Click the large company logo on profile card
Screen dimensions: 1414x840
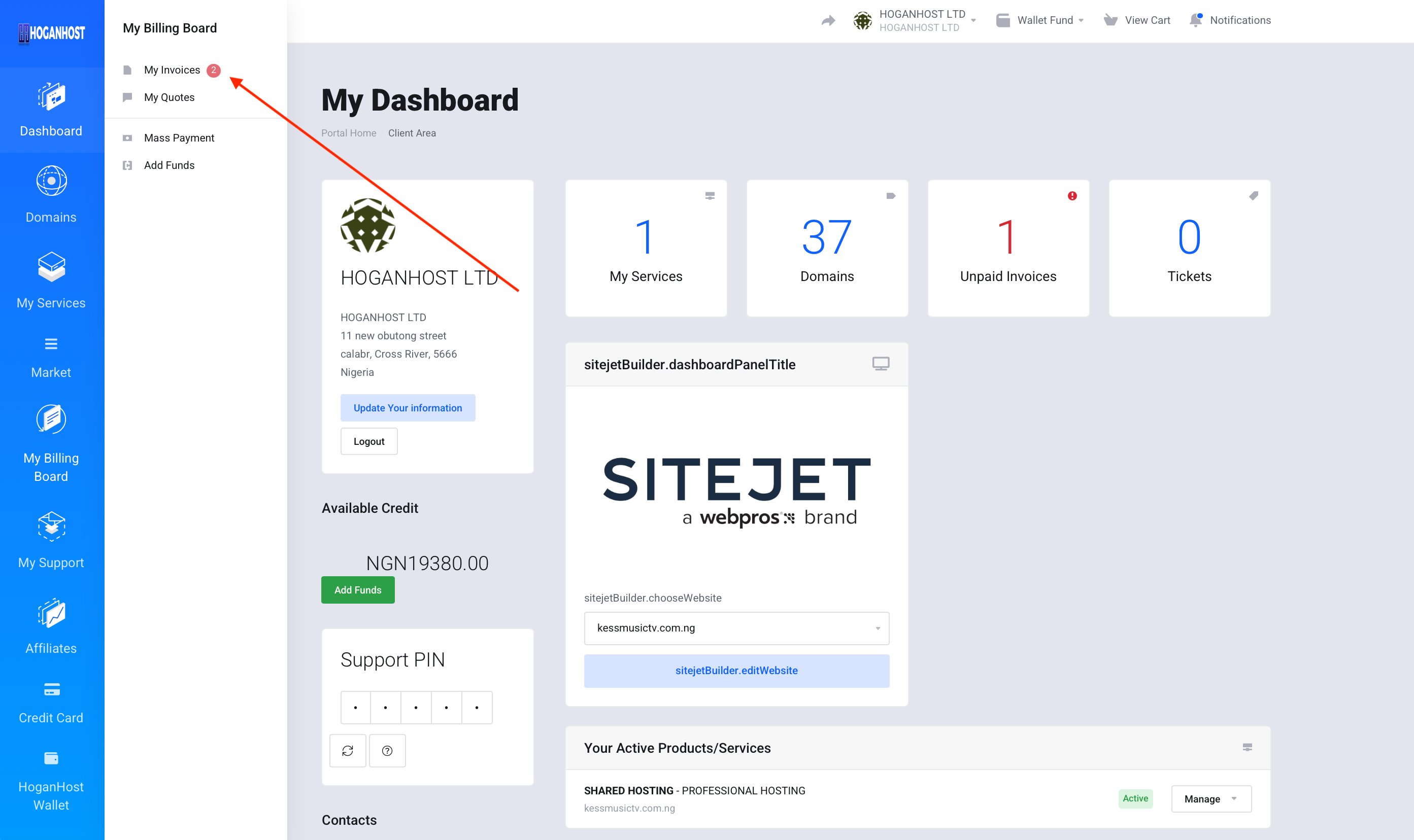click(x=368, y=225)
